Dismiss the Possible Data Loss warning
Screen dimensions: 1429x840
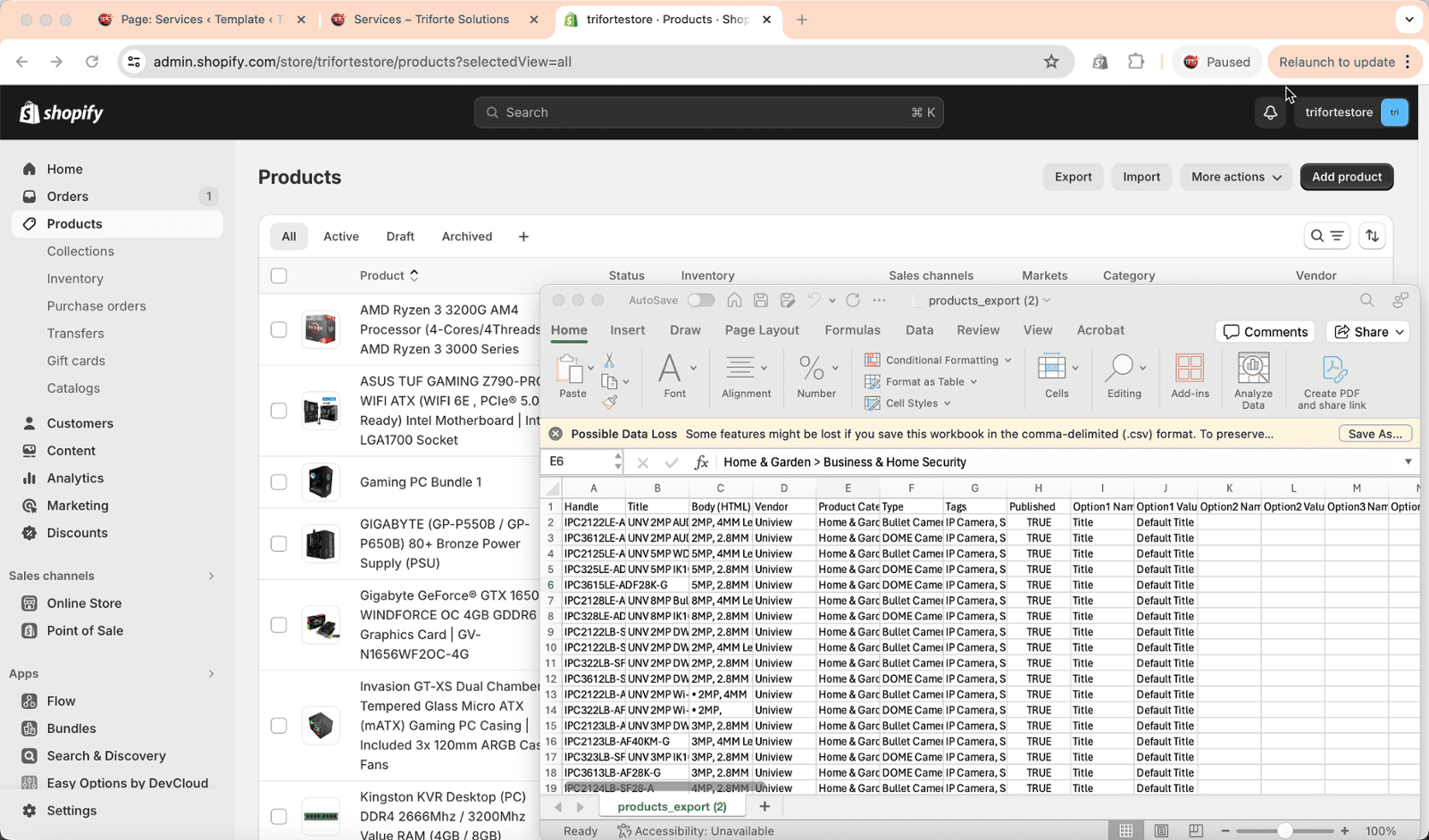[x=556, y=434]
